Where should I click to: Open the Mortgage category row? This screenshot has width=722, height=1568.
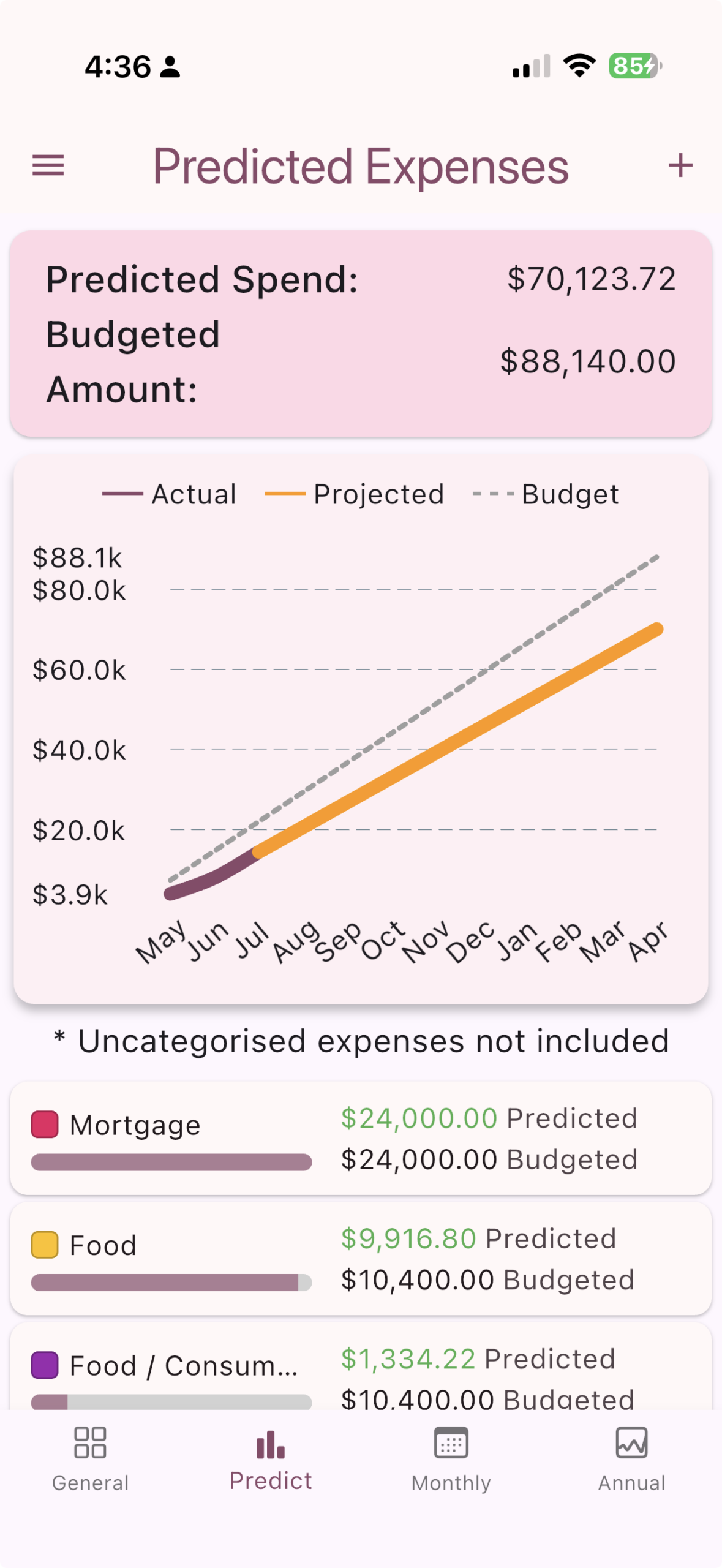point(361,1138)
